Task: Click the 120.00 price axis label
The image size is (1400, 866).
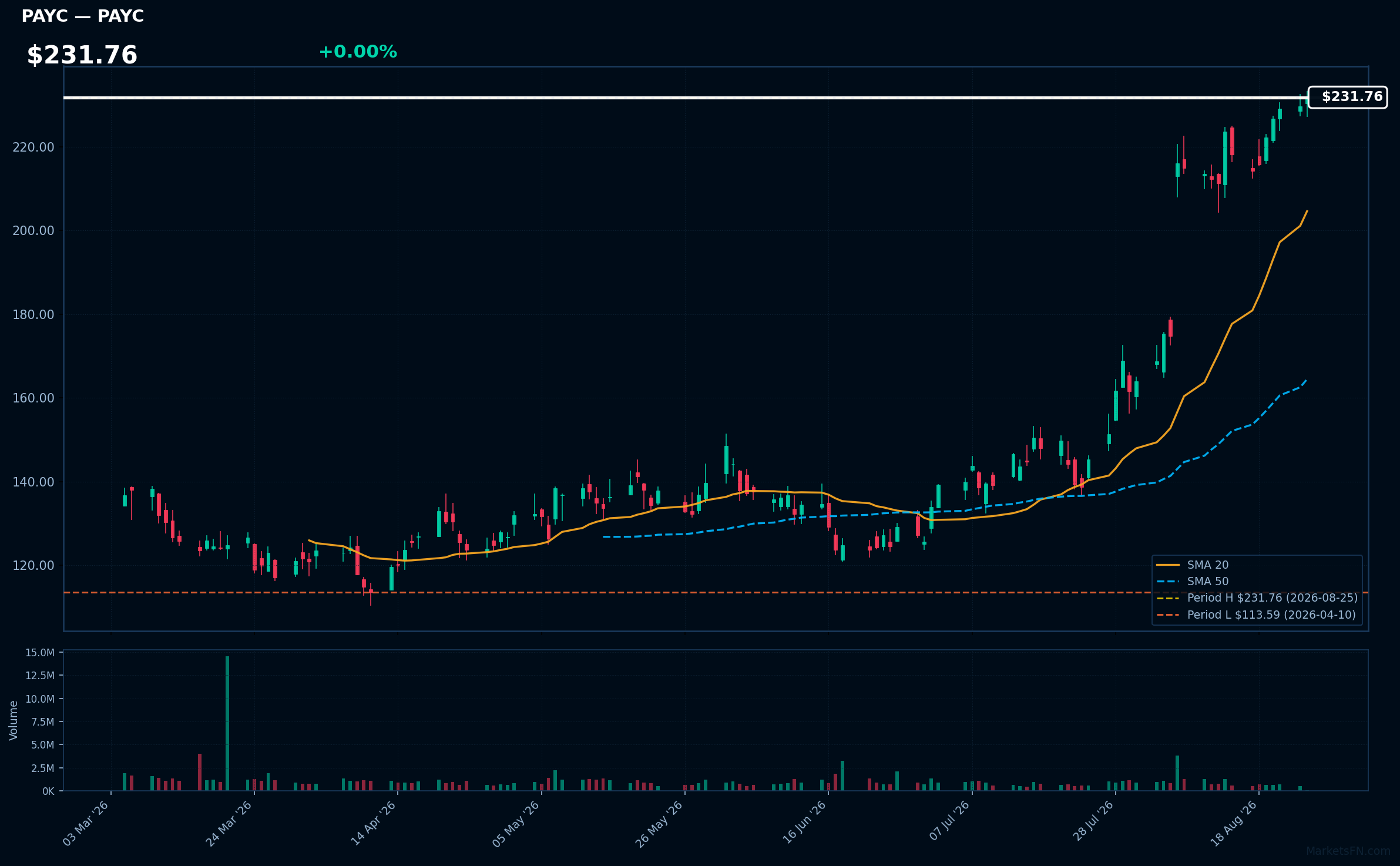Action: 33,566
